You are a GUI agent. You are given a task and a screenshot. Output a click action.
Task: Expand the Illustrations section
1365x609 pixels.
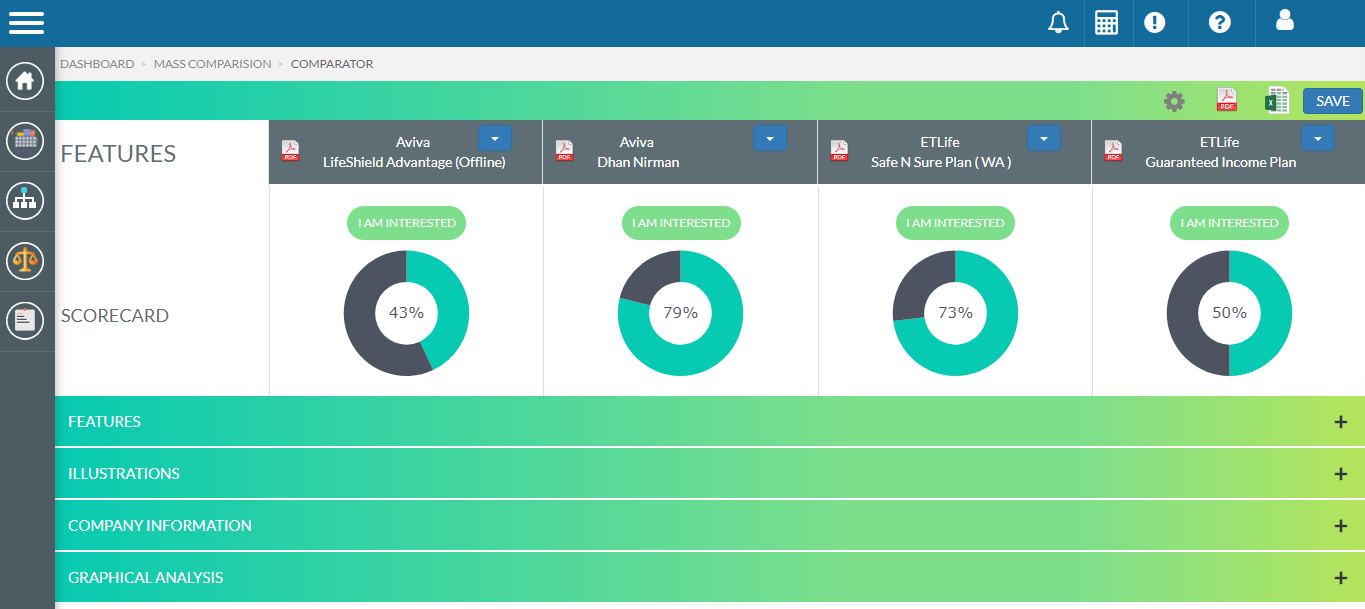point(1341,474)
